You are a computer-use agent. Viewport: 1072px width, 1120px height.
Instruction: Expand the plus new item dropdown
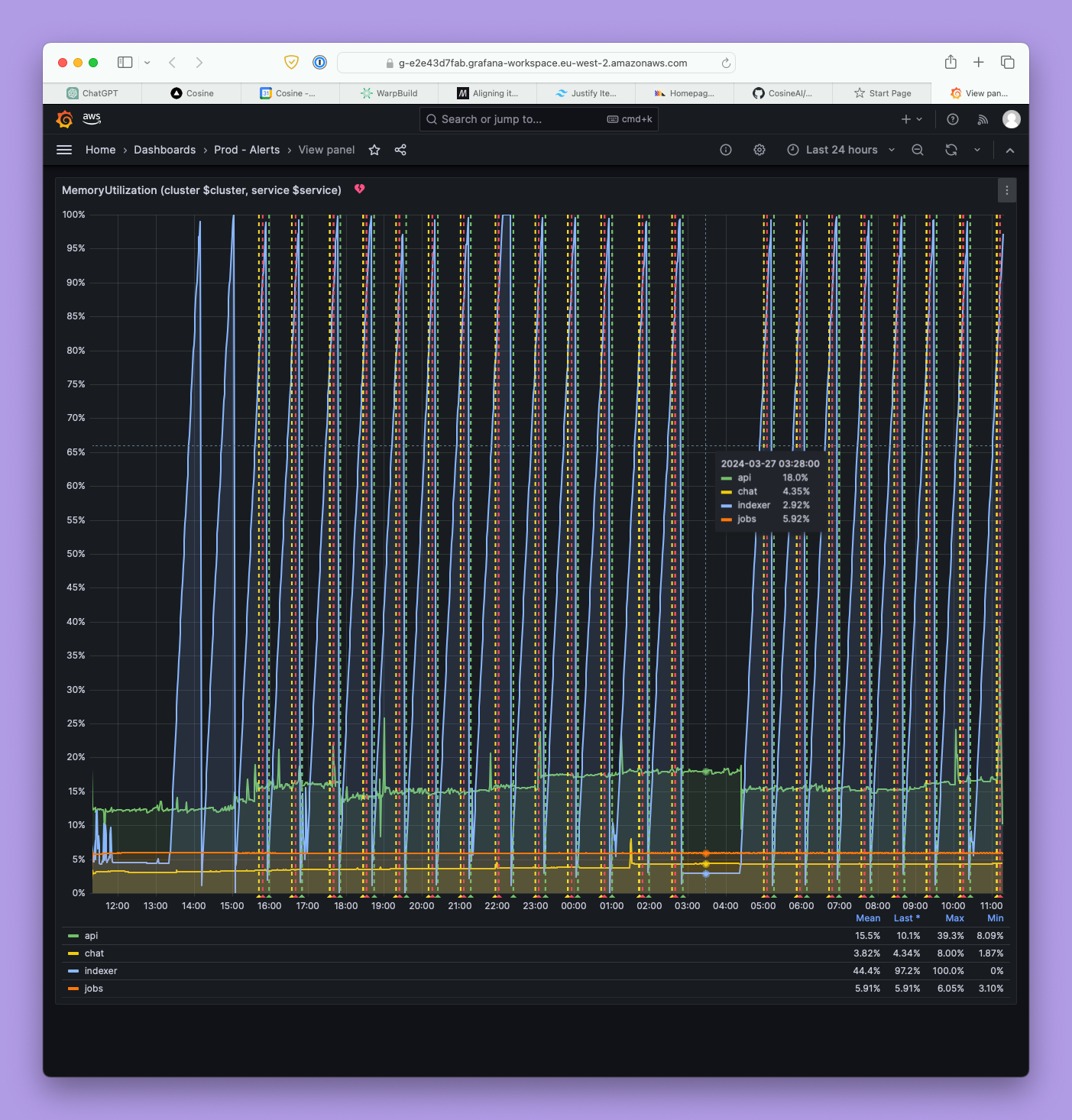point(912,119)
